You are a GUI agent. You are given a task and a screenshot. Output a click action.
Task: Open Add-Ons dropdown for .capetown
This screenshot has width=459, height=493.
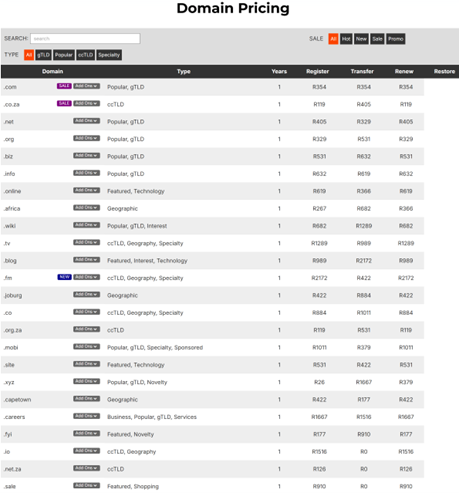click(x=87, y=399)
